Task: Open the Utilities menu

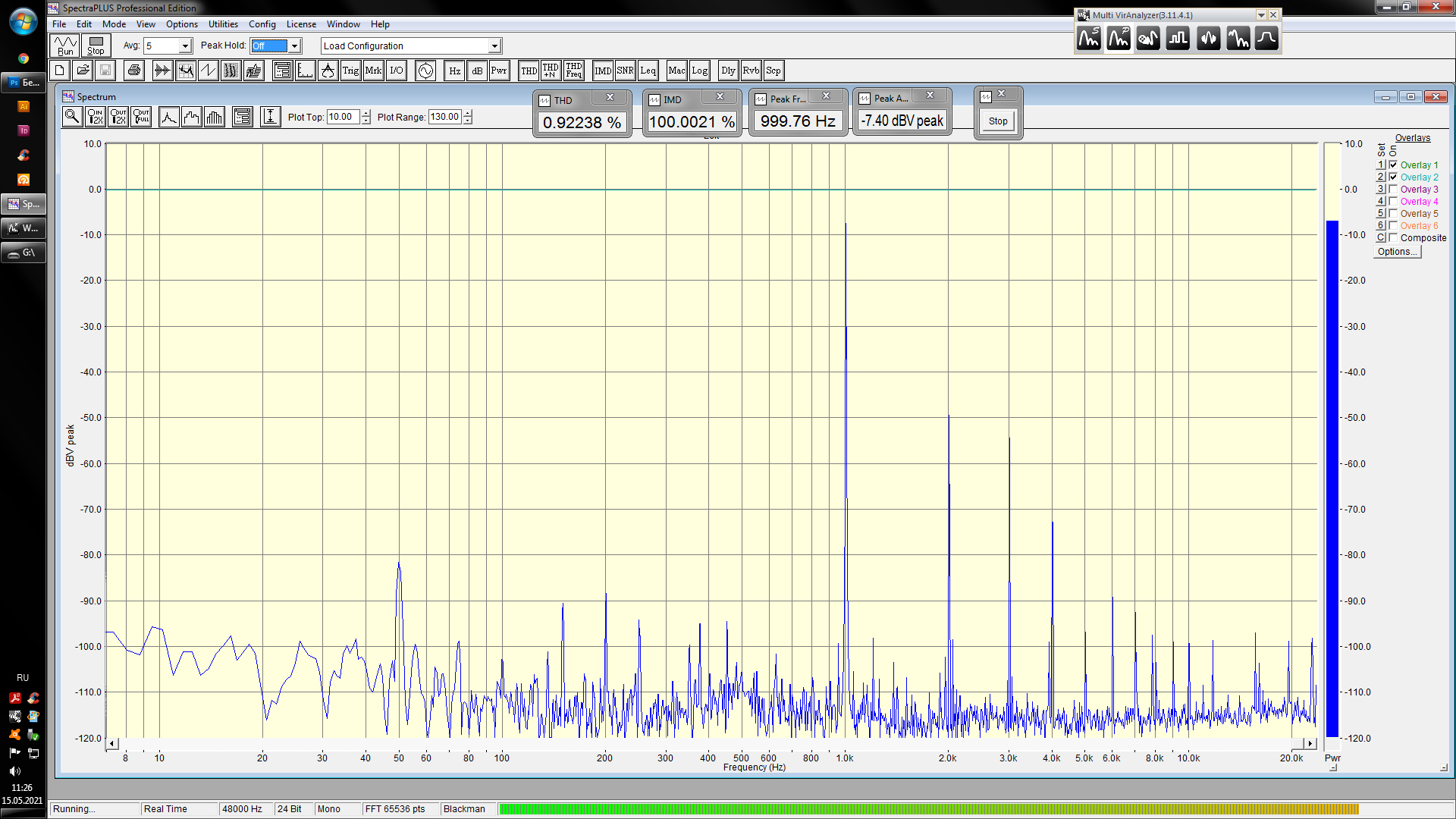Action: [223, 24]
